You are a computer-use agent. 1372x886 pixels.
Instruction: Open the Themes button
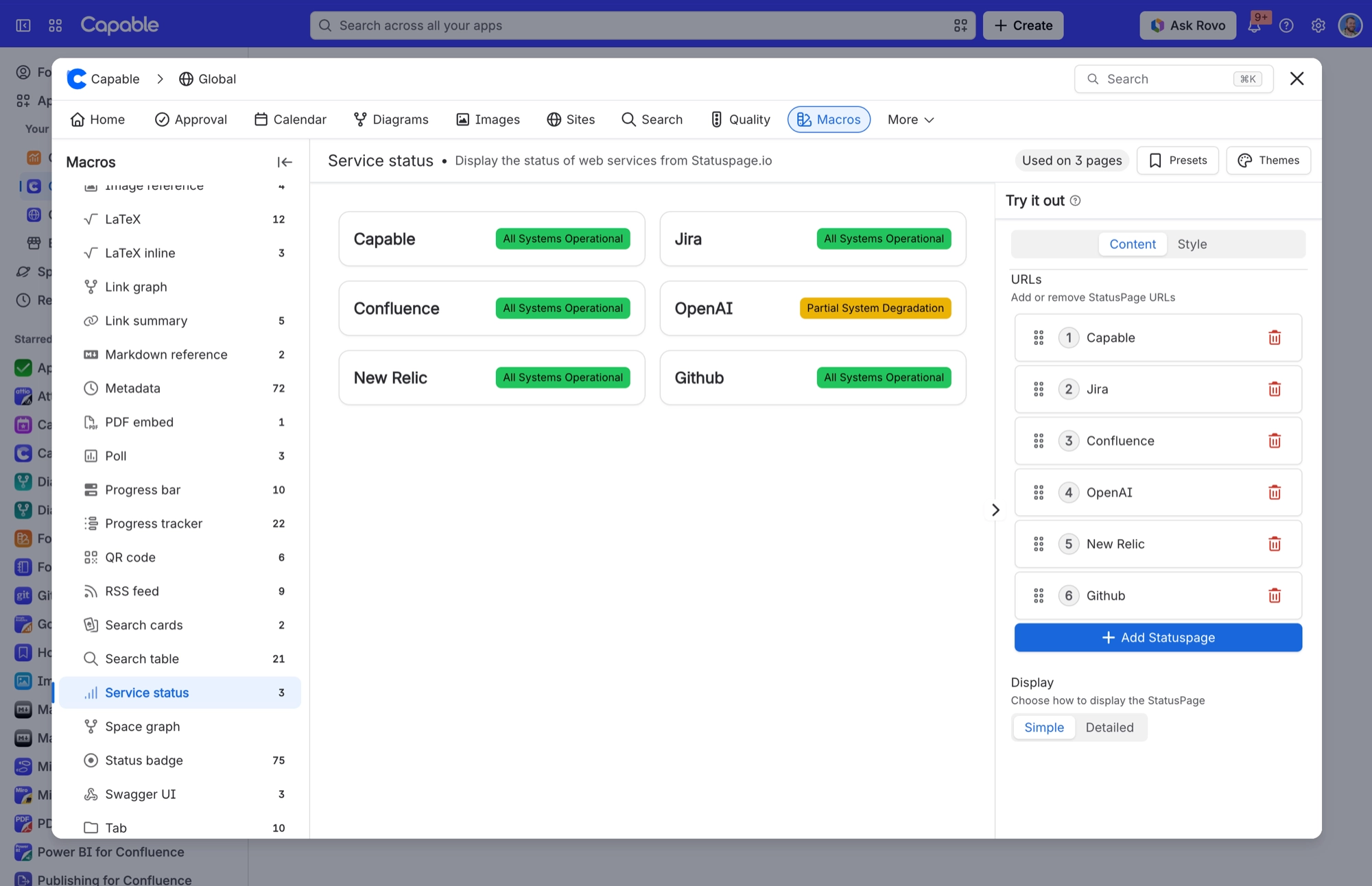pyautogui.click(x=1268, y=160)
